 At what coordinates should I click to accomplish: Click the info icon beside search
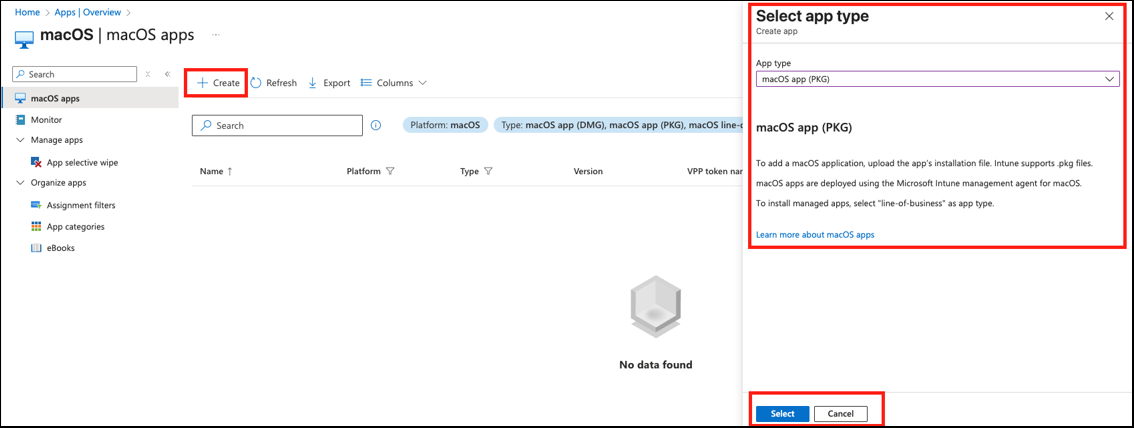(x=376, y=126)
